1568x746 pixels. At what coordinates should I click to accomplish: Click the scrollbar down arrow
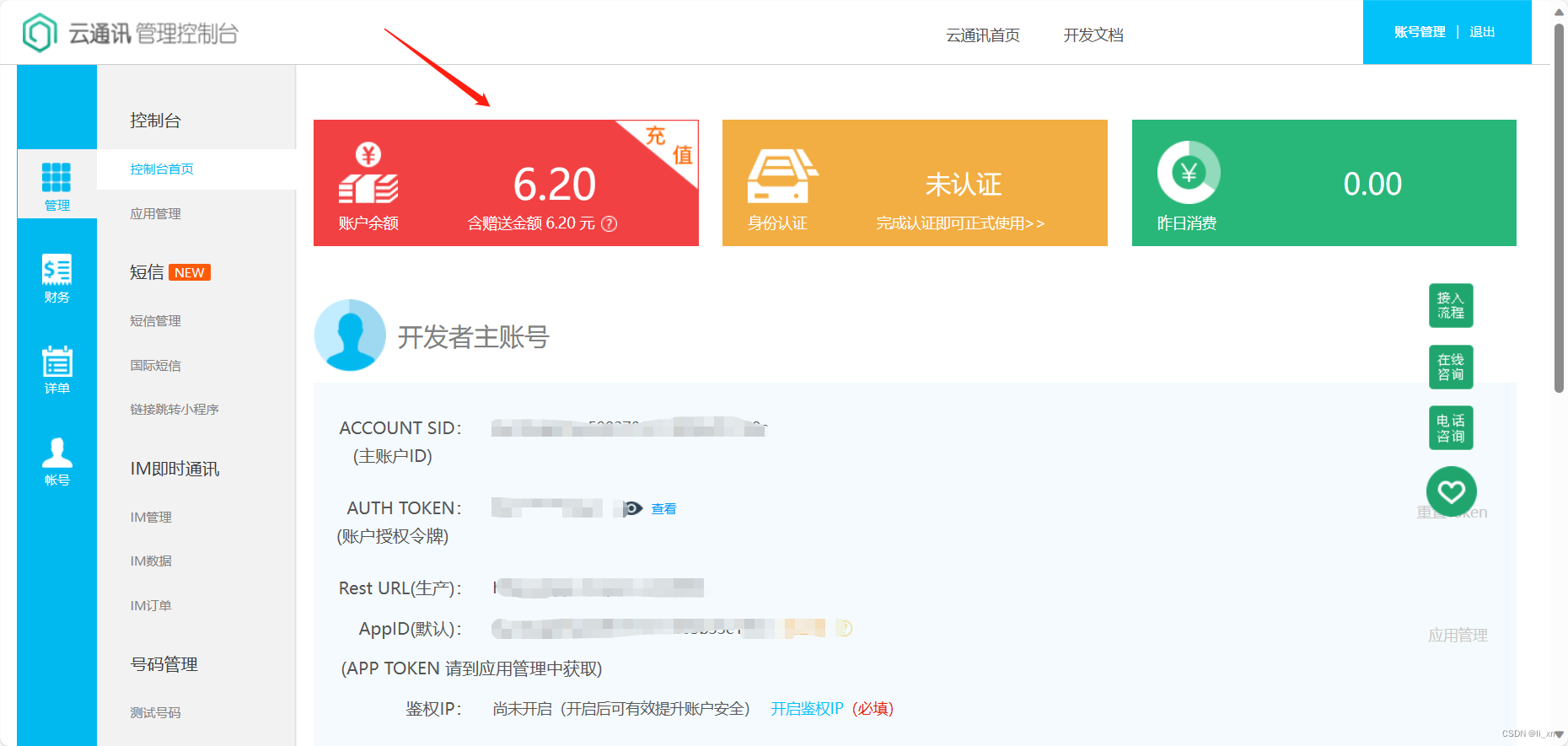(x=1559, y=735)
